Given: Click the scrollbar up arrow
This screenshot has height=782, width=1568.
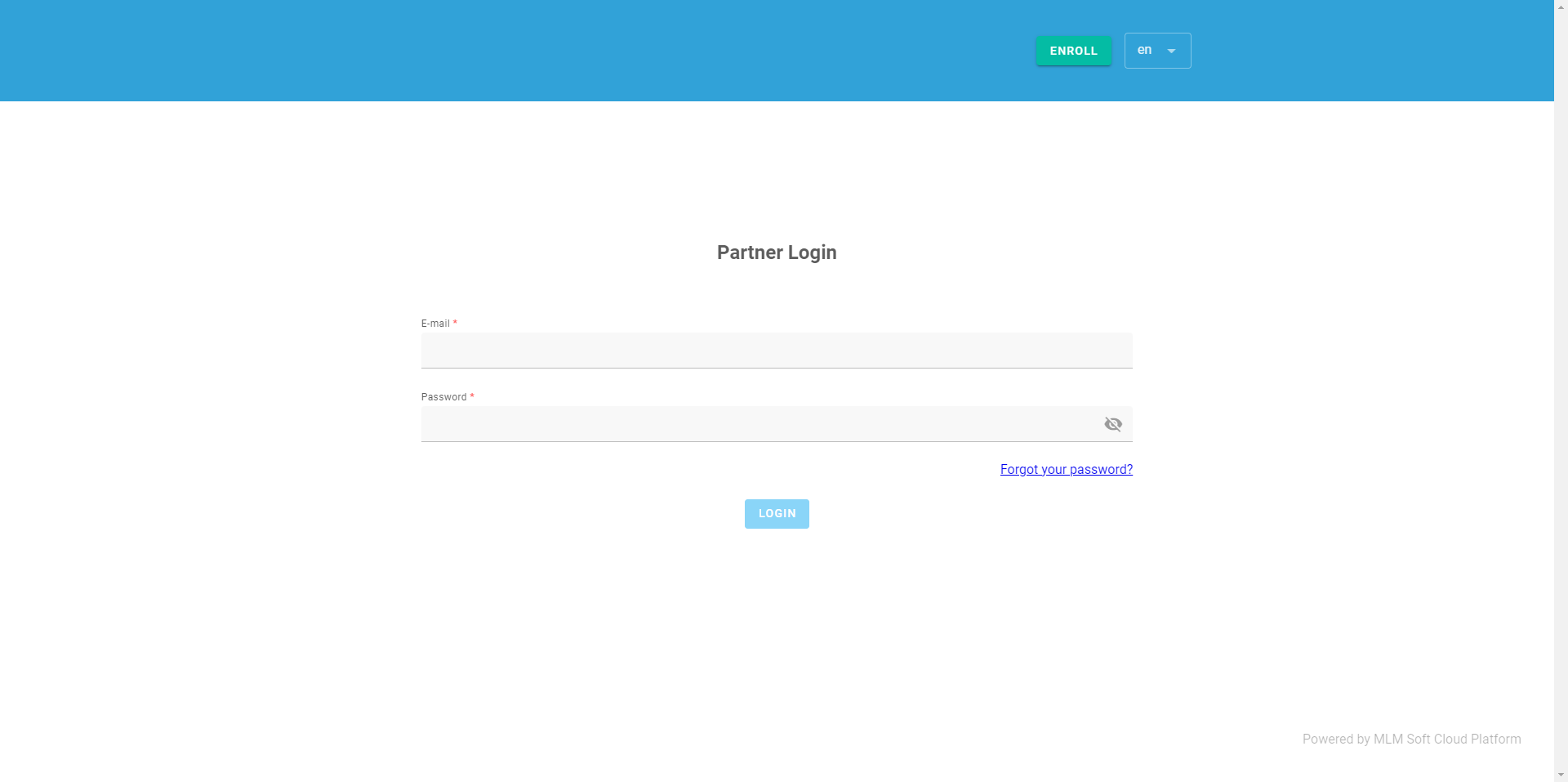Looking at the screenshot, I should [1561, 6].
